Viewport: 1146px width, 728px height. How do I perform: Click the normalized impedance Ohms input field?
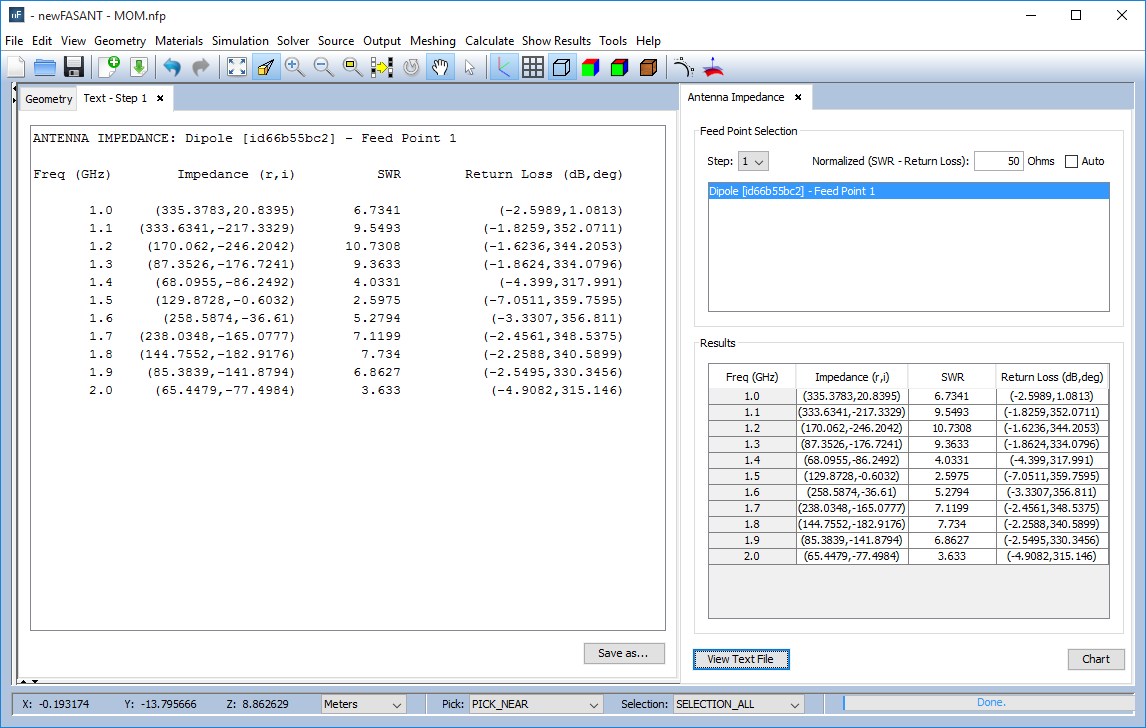click(x=998, y=161)
